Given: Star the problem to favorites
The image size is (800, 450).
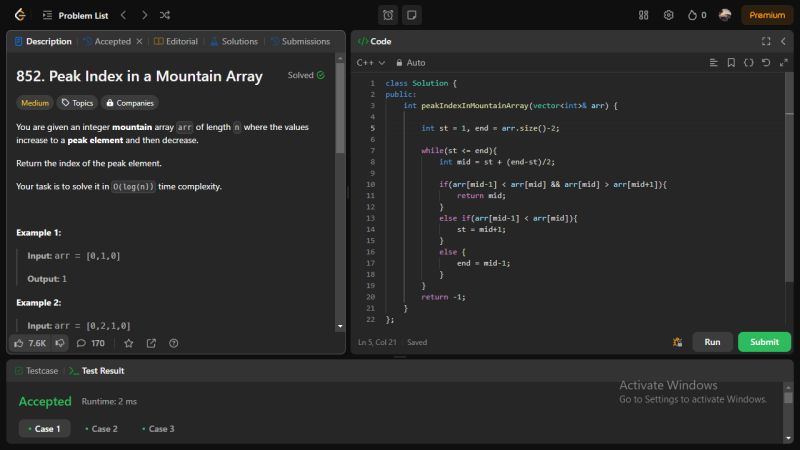Looking at the screenshot, I should pyautogui.click(x=128, y=343).
